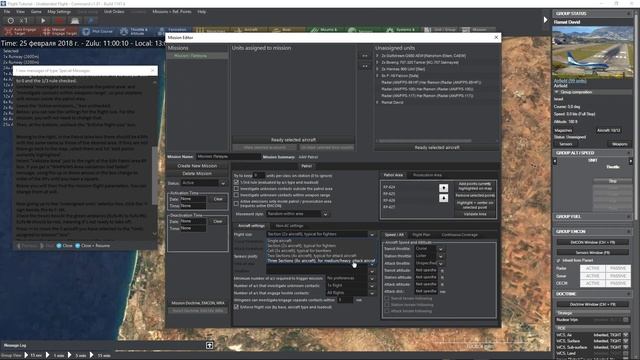Open Station throttle dropdown
The height and width of the screenshot is (360, 640).
[x=441, y=256]
